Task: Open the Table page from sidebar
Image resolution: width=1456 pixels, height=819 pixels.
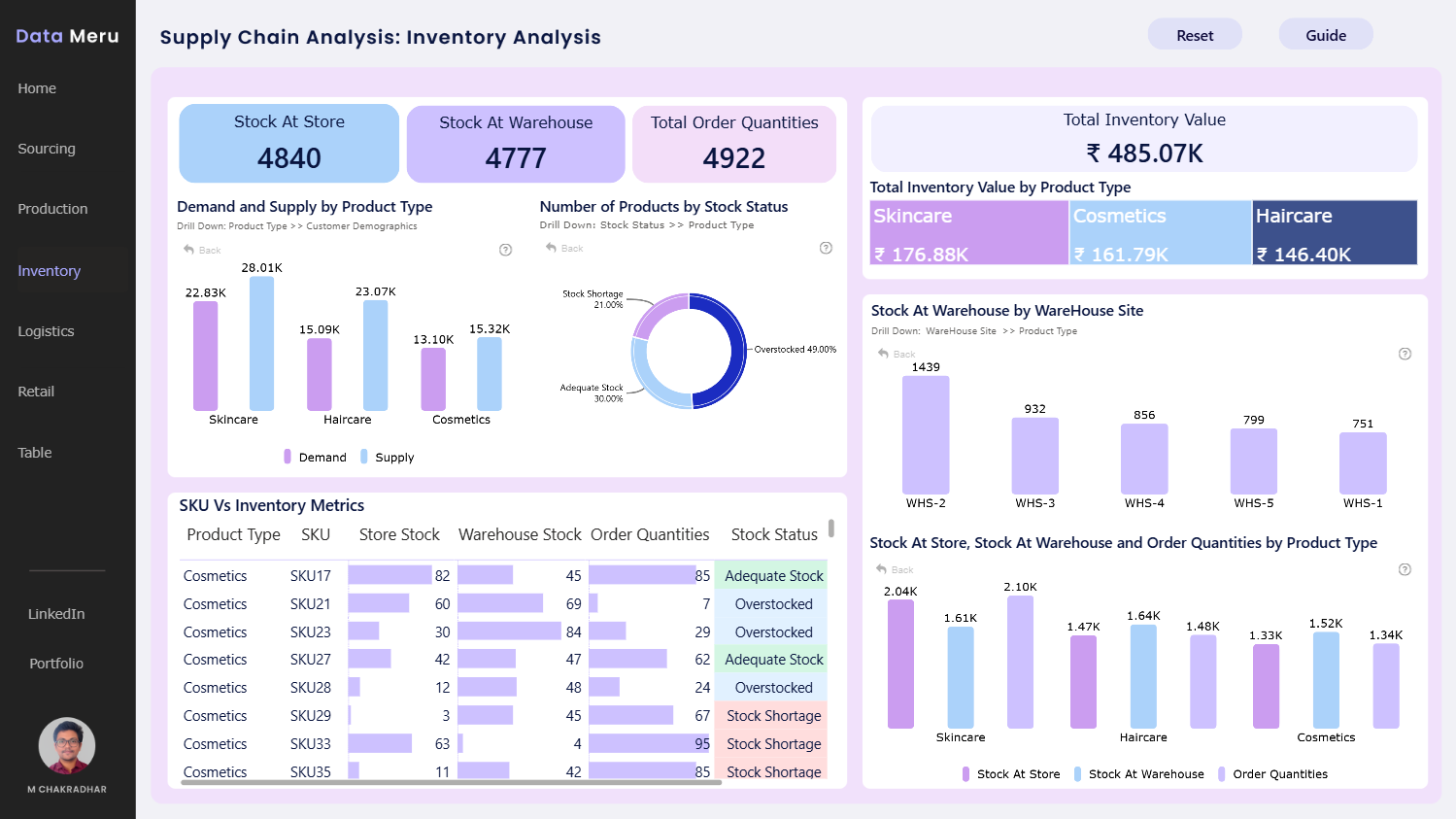Action: pos(35,453)
